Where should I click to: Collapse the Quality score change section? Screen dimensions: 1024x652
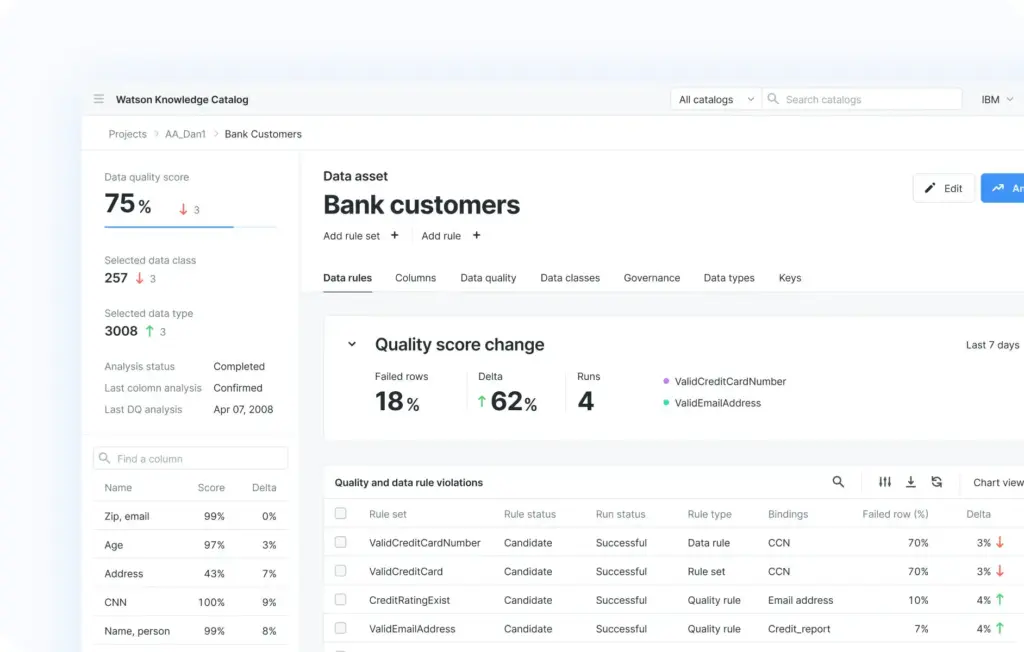(x=352, y=345)
